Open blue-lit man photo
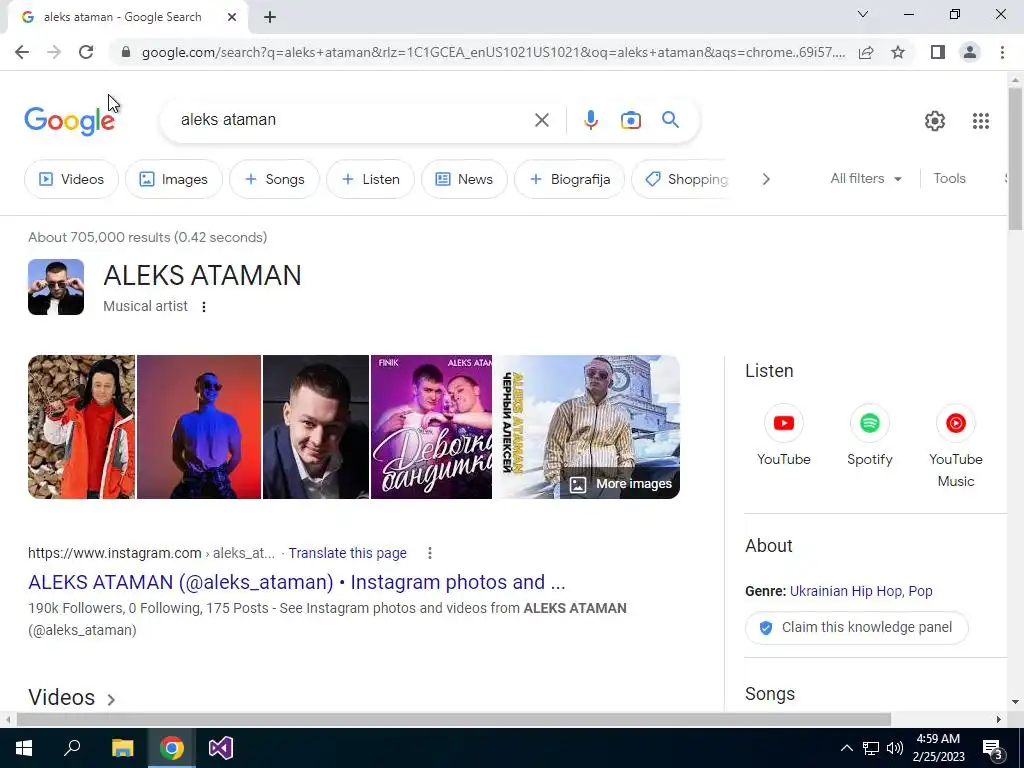Screen dimensions: 1024x768 click(199, 427)
